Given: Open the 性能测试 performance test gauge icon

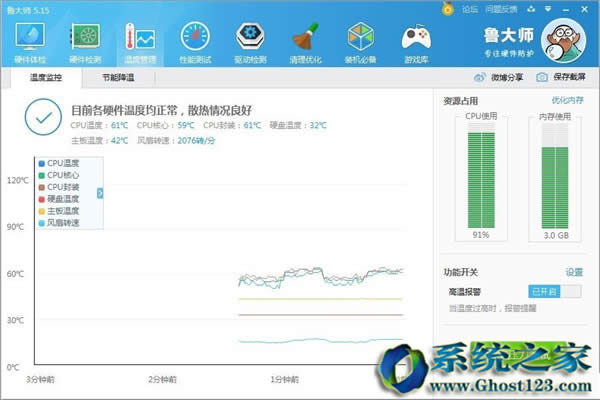Looking at the screenshot, I should point(195,40).
